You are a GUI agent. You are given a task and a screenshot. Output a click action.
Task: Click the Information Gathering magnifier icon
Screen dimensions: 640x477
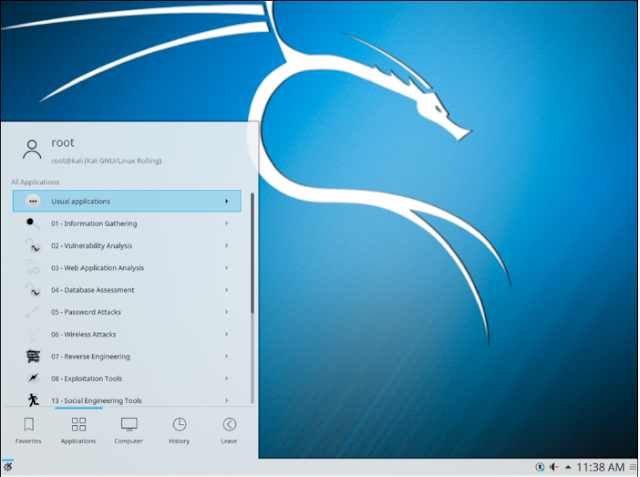[33, 223]
